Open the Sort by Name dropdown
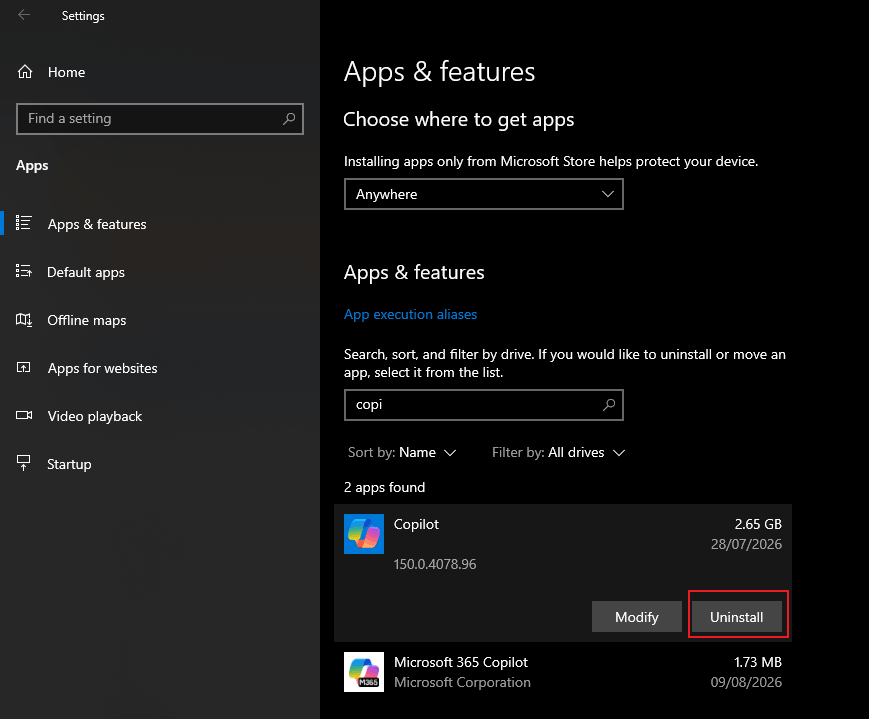 [x=402, y=452]
